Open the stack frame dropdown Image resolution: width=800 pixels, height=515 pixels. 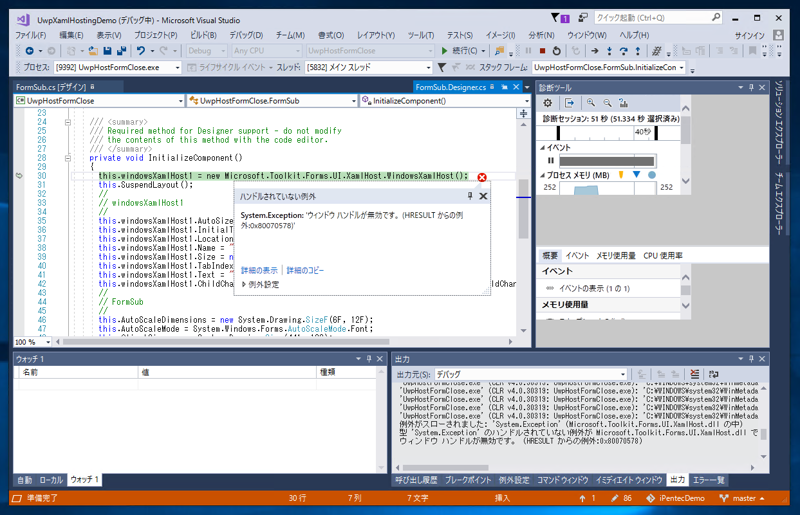coord(609,67)
